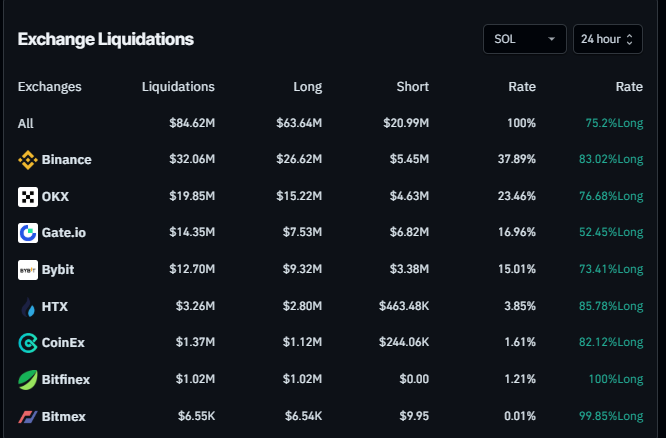Click the Bitfinex leaf logo icon
666x438 pixels.
(x=28, y=380)
